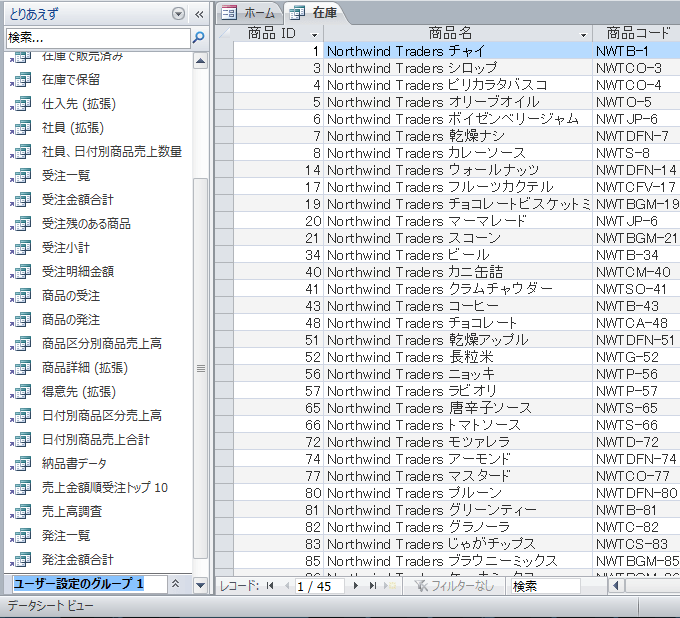This screenshot has width=680, height=618.
Task: Click the Northwind Traders シロップ cell
Action: point(458,68)
